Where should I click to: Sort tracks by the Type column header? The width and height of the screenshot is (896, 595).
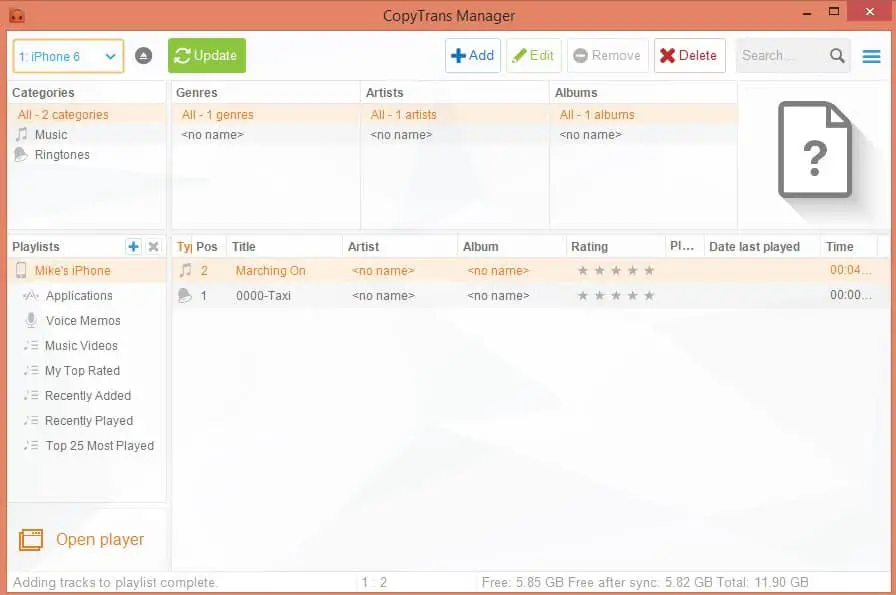click(183, 246)
